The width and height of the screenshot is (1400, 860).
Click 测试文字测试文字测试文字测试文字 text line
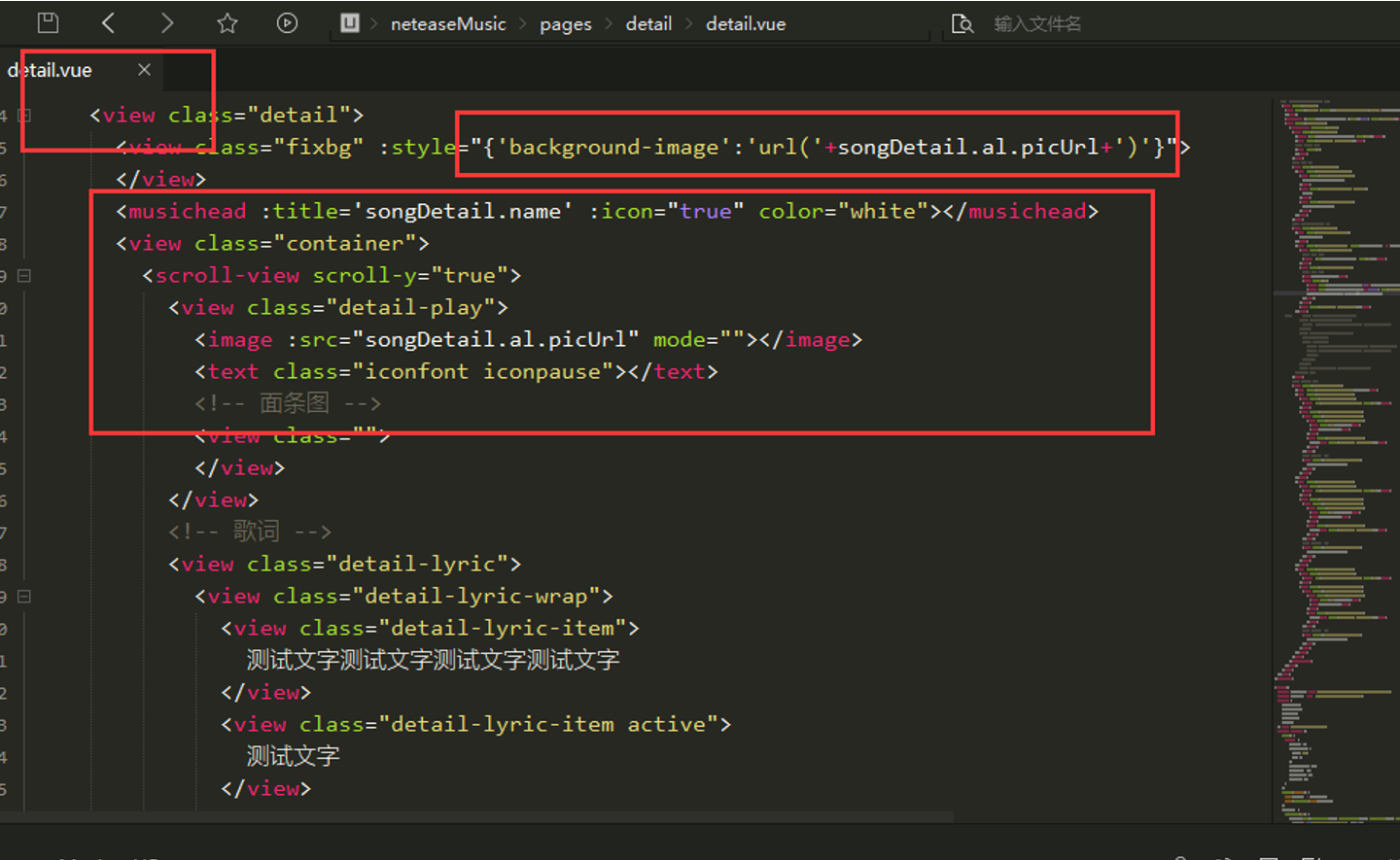tap(433, 660)
